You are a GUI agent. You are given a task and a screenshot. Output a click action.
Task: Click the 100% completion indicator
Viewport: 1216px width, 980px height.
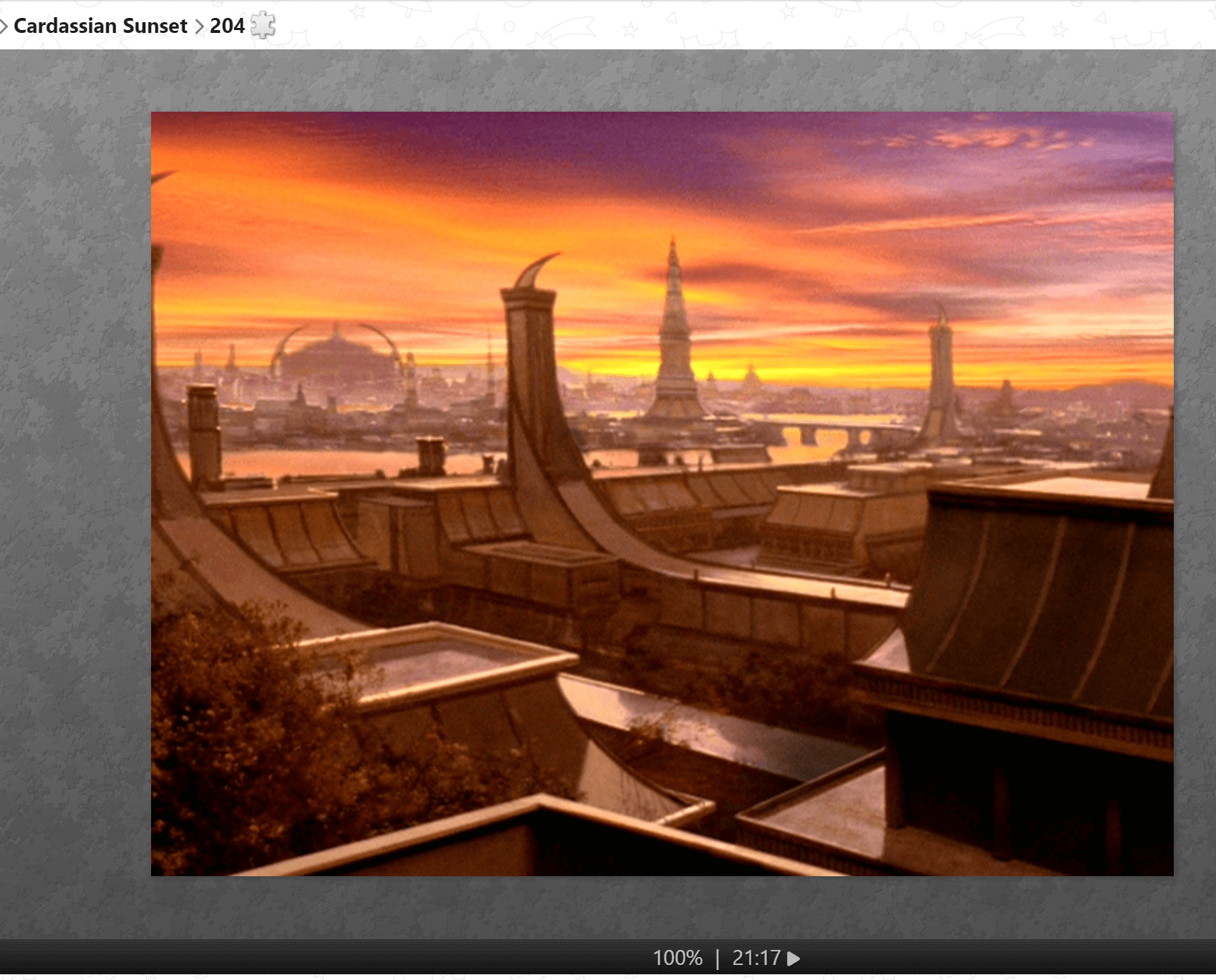[677, 958]
